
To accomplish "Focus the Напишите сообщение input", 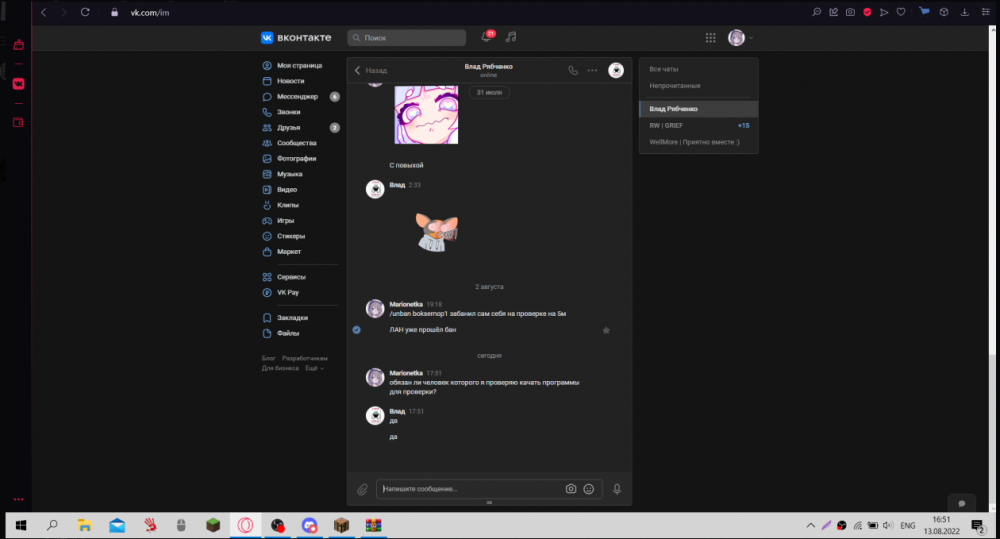I will pos(469,489).
